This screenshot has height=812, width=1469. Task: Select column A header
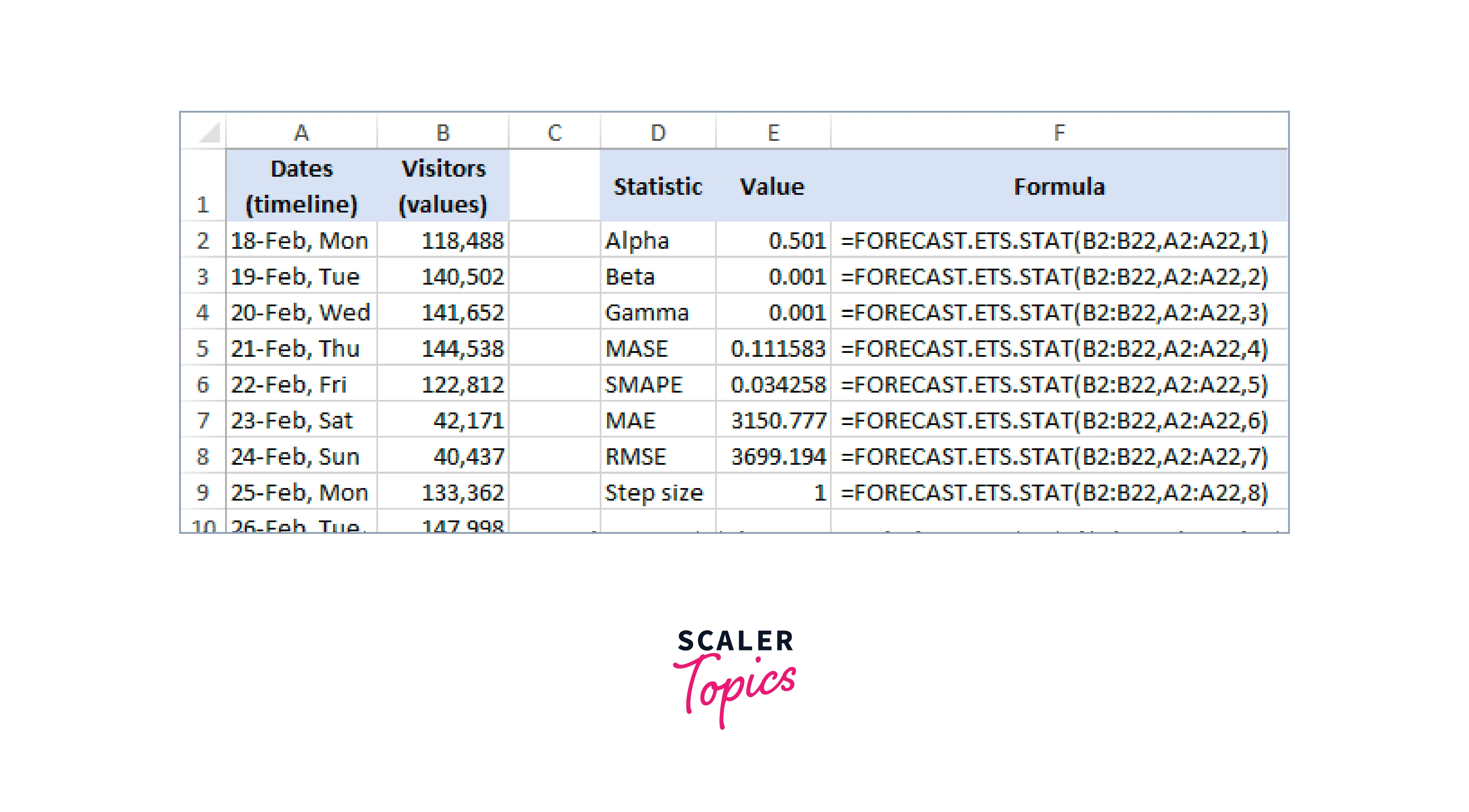tap(301, 133)
